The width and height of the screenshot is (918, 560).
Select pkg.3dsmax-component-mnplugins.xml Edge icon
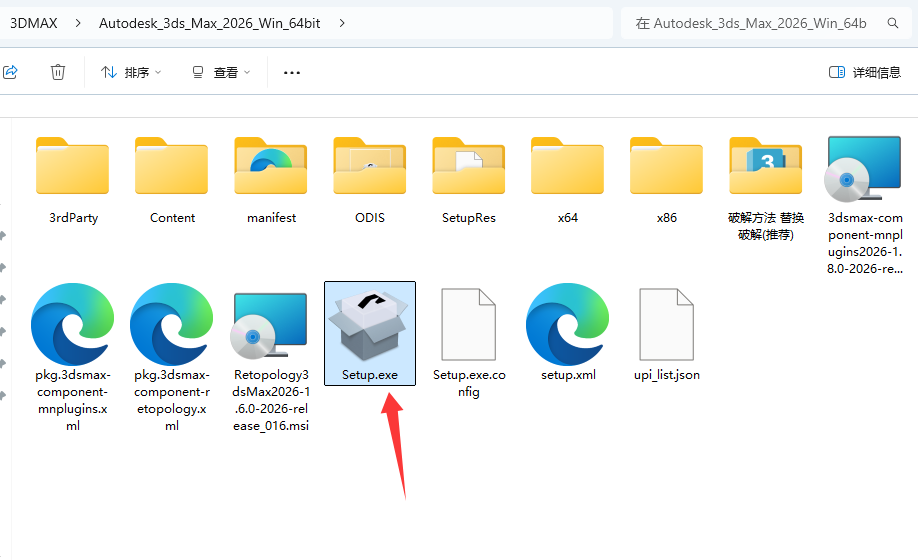point(73,324)
